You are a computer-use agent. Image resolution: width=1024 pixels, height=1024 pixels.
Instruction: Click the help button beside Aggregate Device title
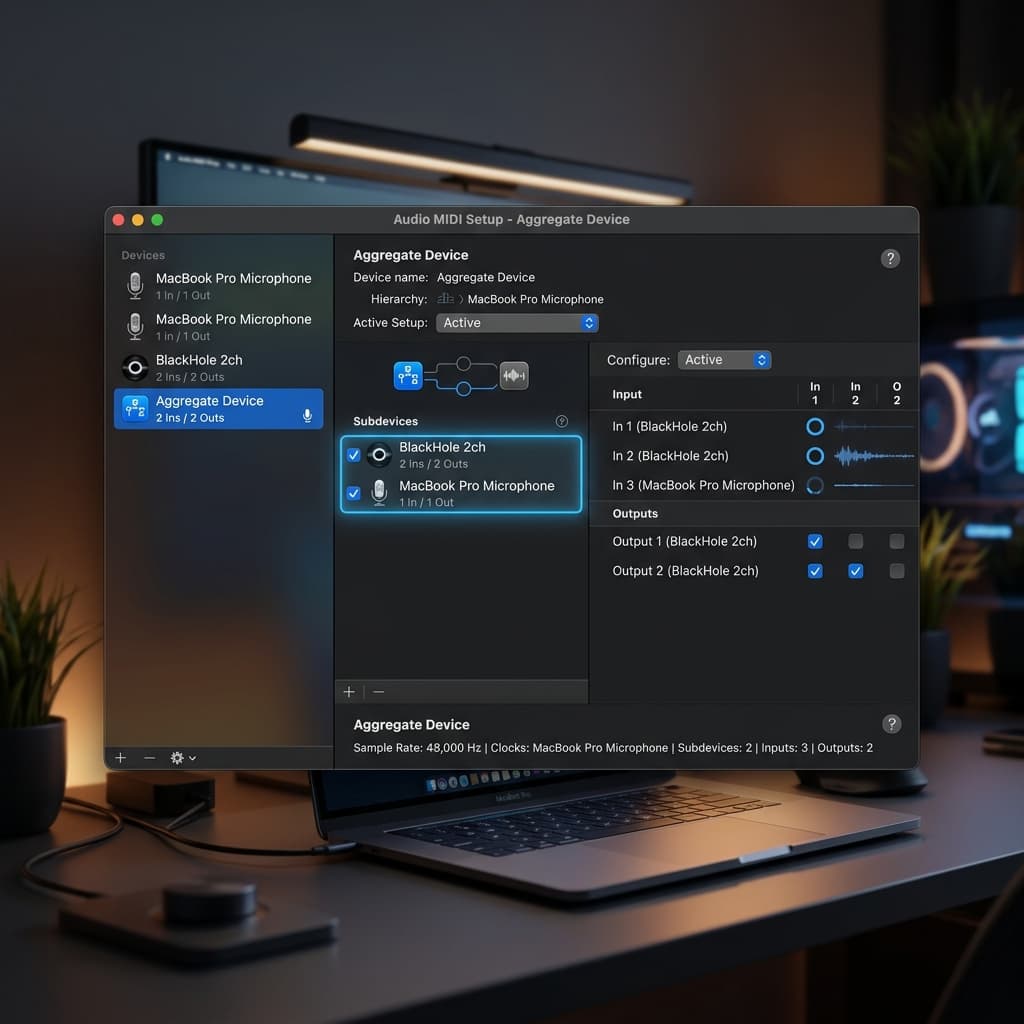890,258
